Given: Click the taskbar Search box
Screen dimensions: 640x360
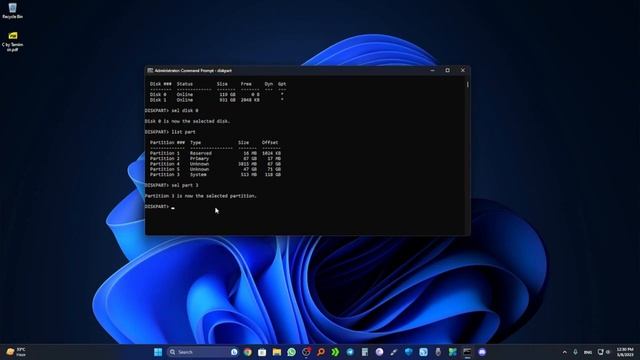Looking at the screenshot, I should coord(203,352).
